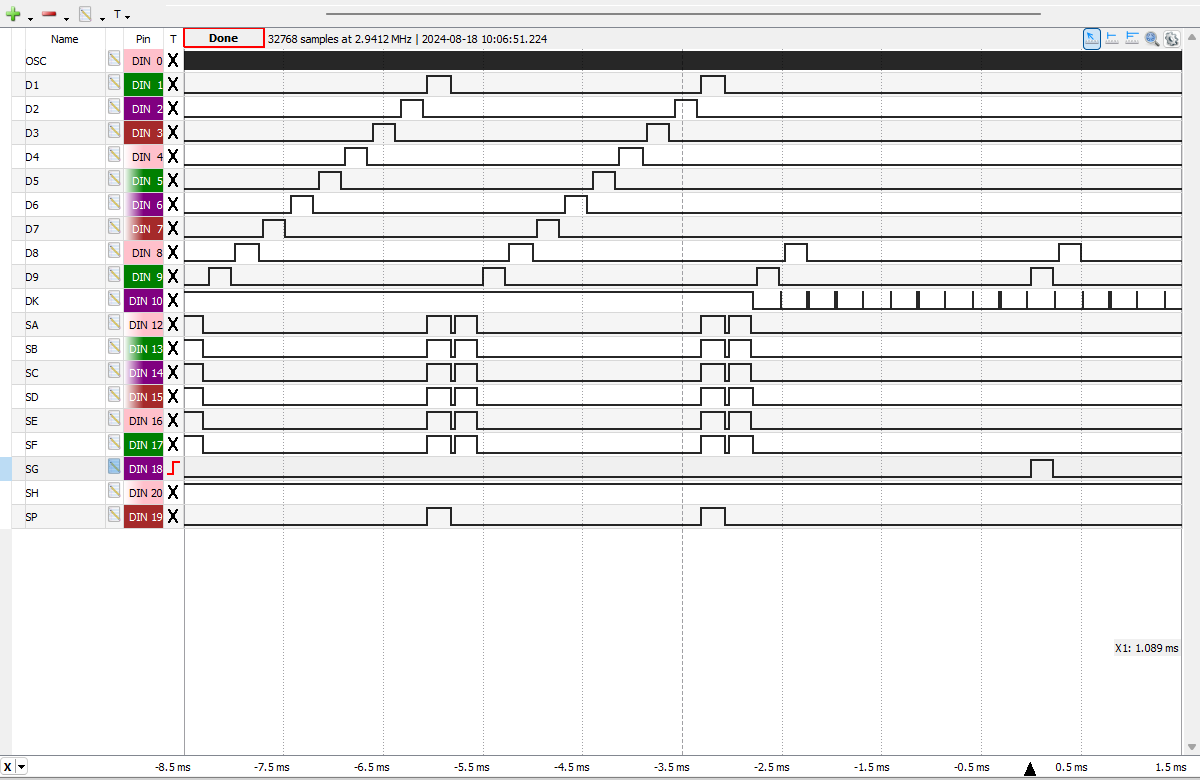Image resolution: width=1200 pixels, height=780 pixels.
Task: Click the multi-marker cursor mode icon
Action: pyautogui.click(x=1132, y=38)
